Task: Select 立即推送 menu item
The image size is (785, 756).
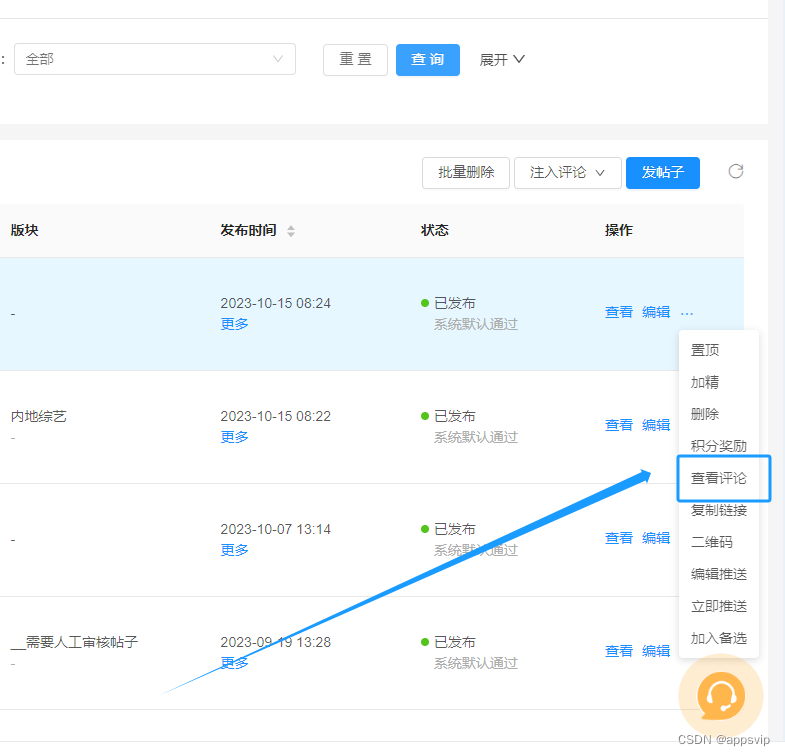Action: (718, 606)
